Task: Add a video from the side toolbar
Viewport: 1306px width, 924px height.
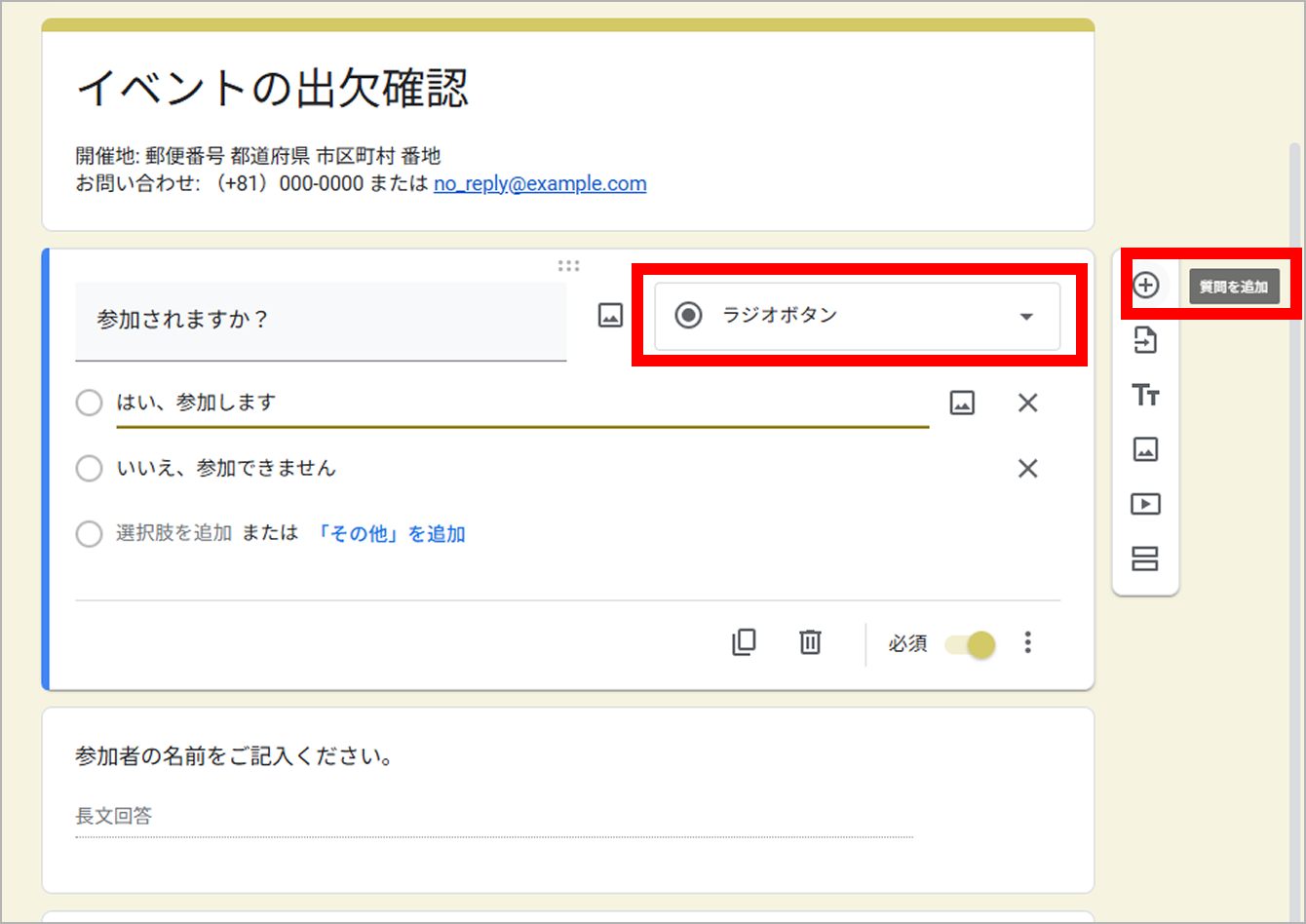Action: coord(1145,504)
